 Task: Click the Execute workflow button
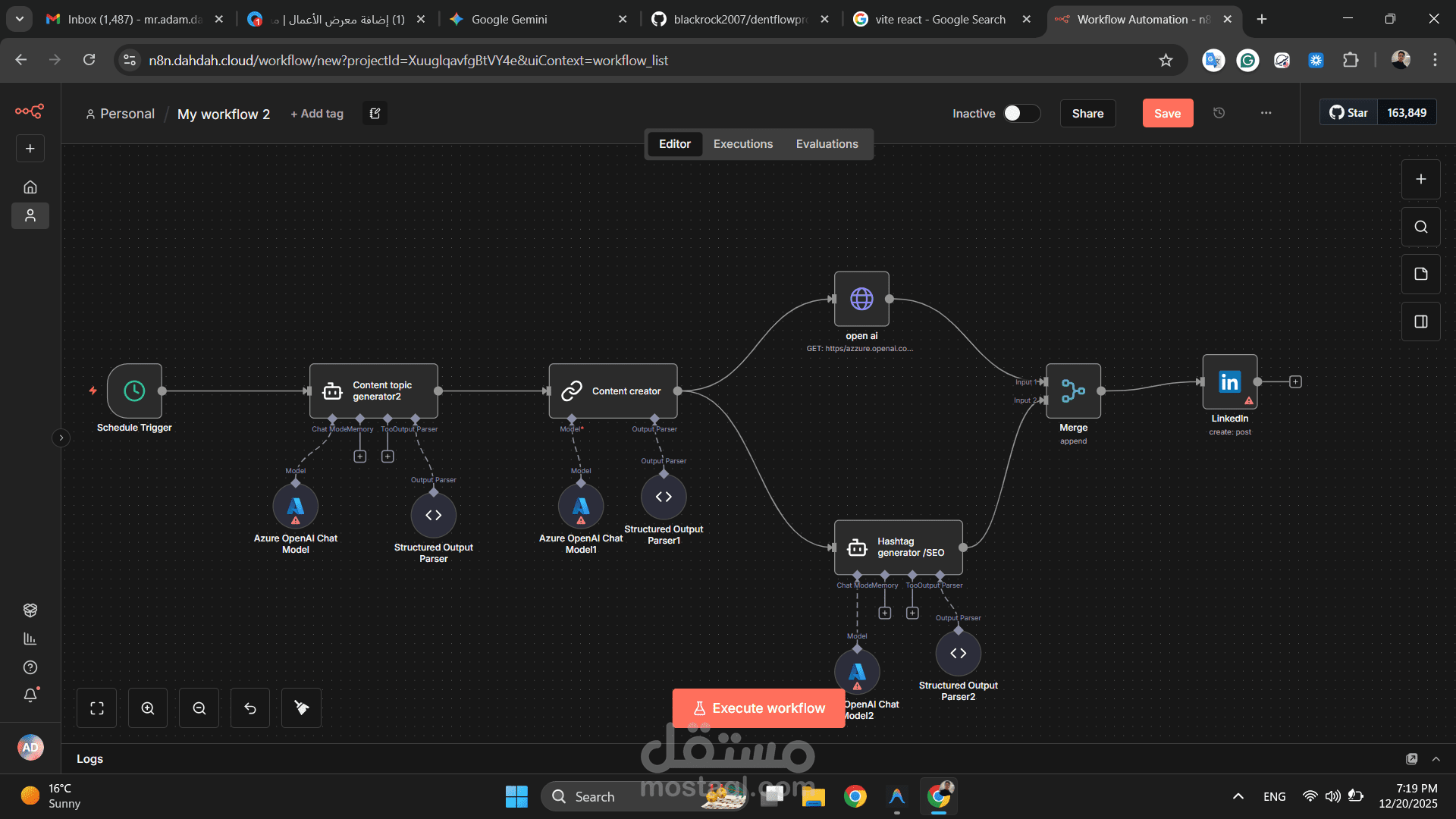(x=758, y=708)
